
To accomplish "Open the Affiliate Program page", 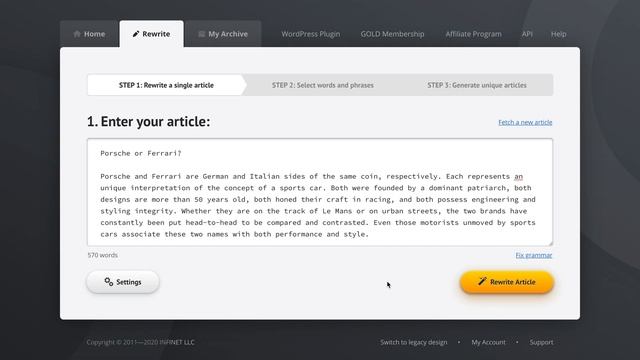I will (473, 34).
